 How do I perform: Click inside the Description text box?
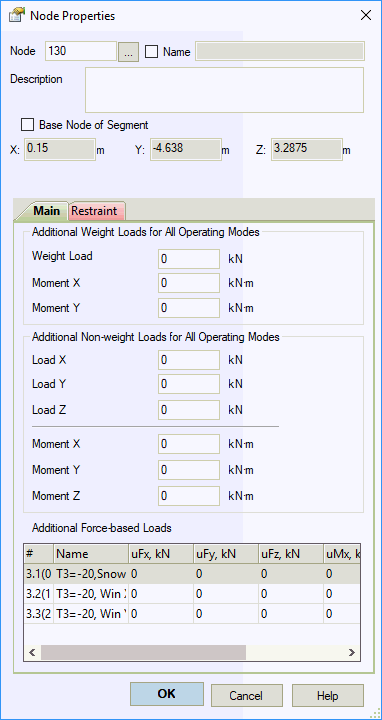[224, 90]
